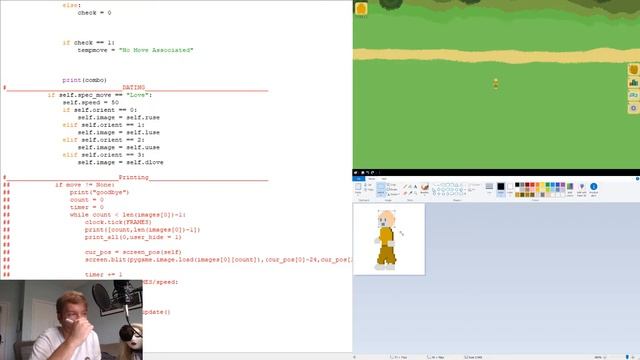This screenshot has width=640, height=360.
Task: Click the code line 'print(combo)'
Action: (x=84, y=80)
